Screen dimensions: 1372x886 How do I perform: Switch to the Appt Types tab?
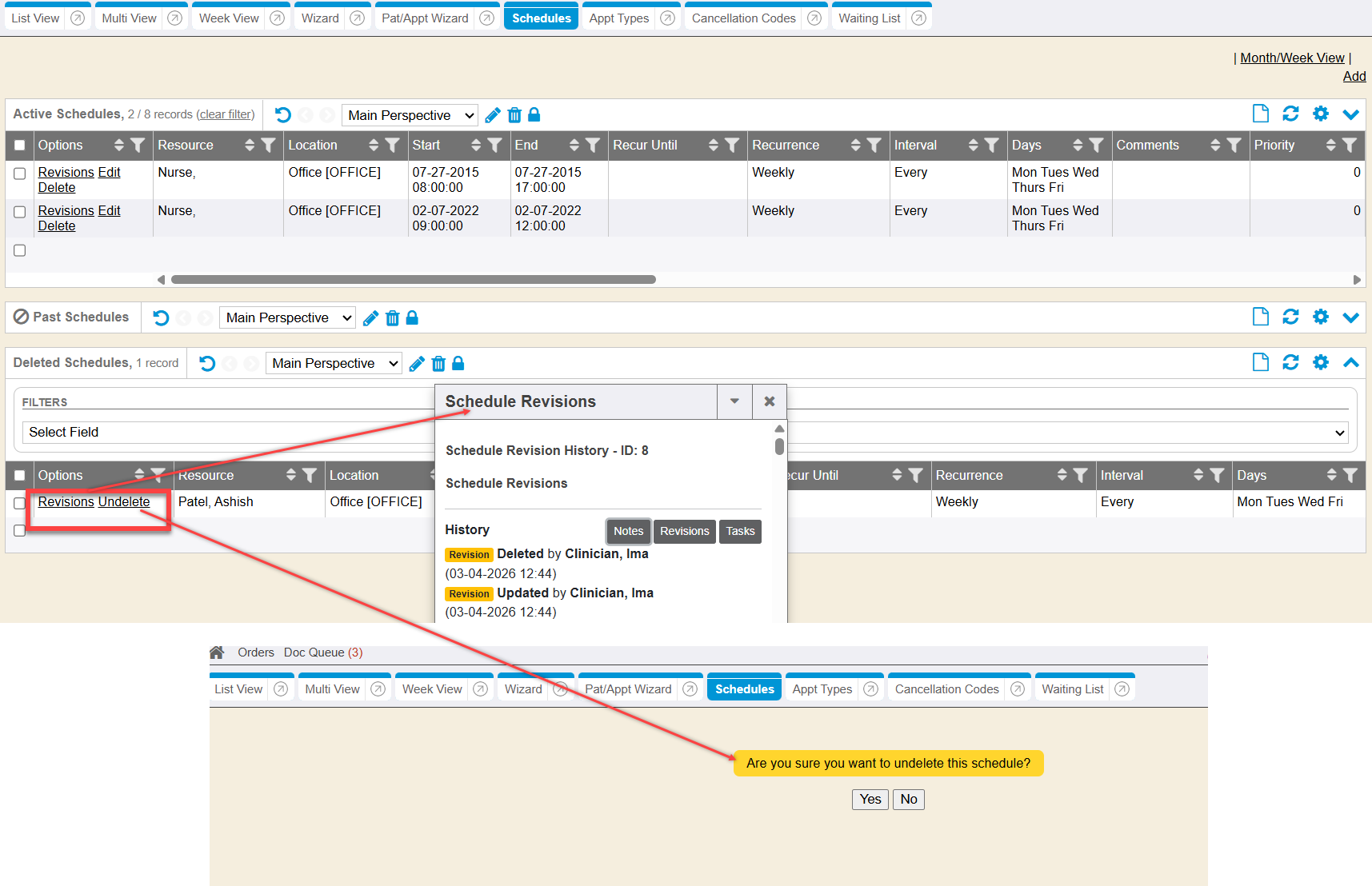pyautogui.click(x=619, y=18)
